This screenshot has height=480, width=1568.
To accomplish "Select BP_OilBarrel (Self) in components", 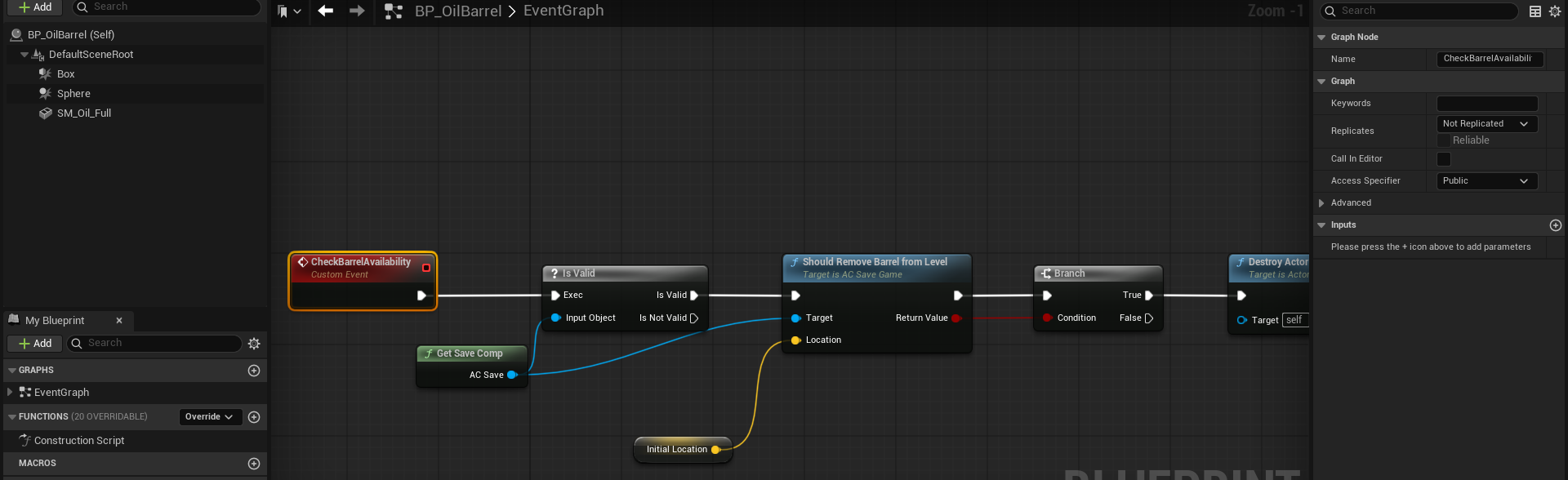I will point(70,34).
